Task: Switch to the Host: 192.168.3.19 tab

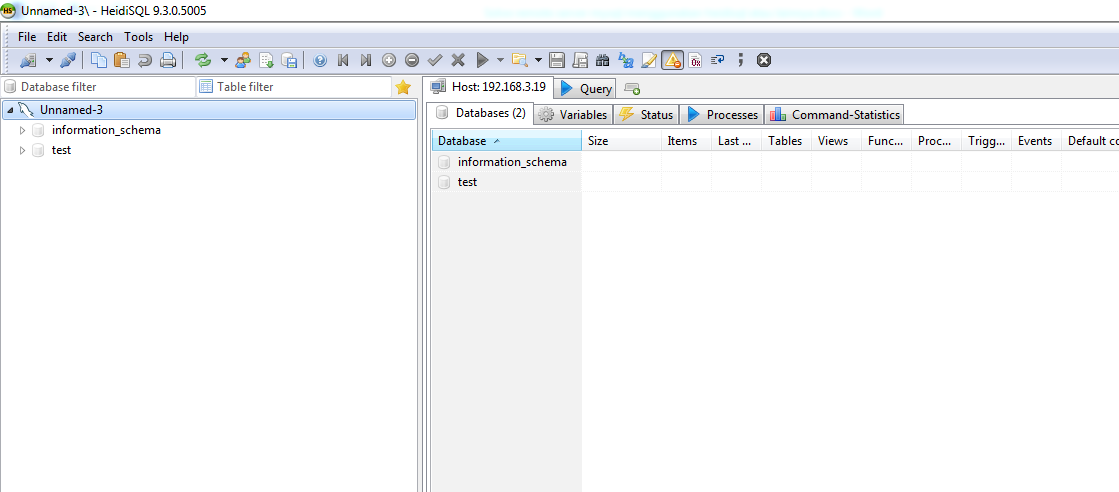Action: pyautogui.click(x=489, y=87)
